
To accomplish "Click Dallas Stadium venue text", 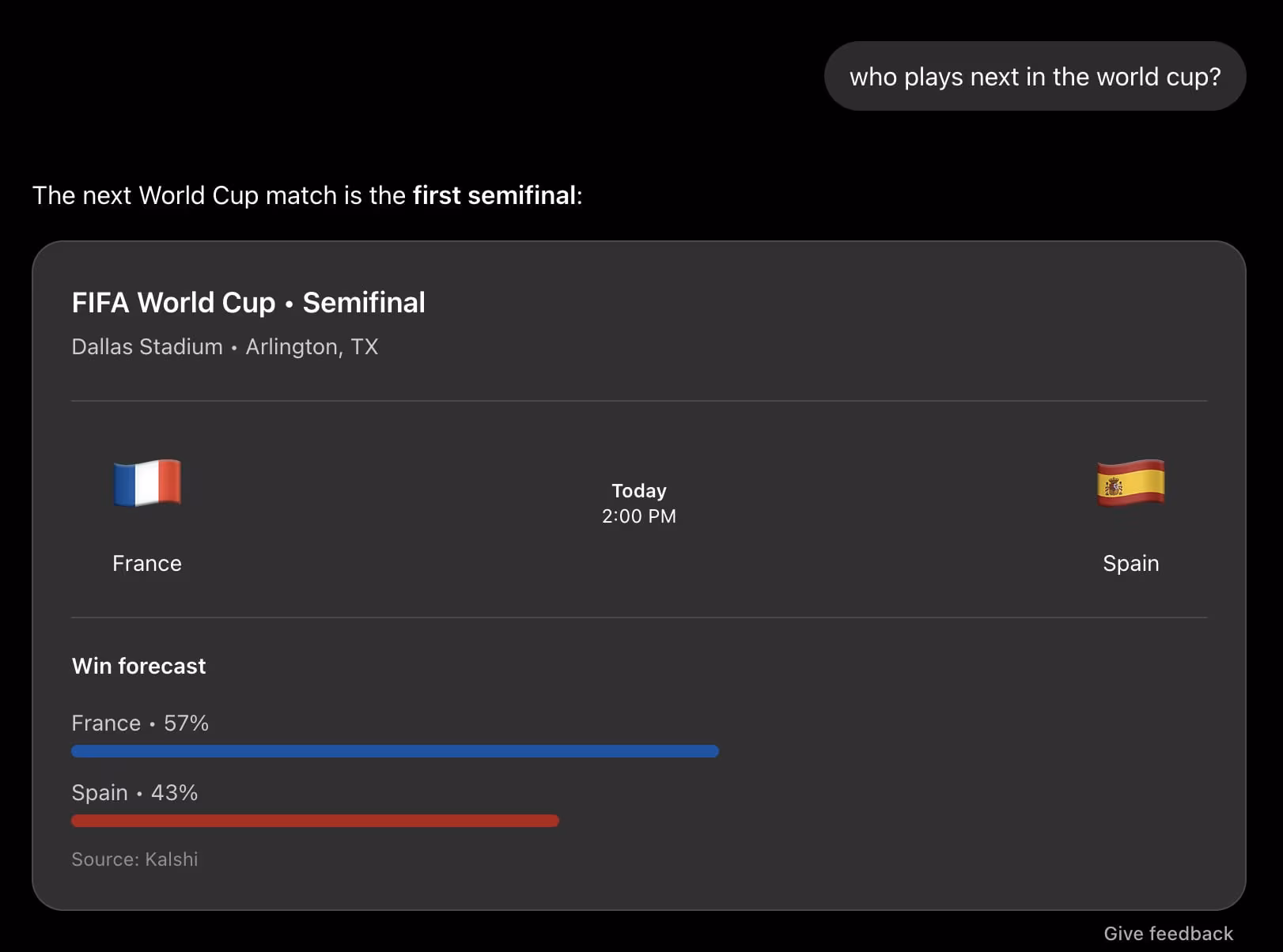I will (x=147, y=346).
